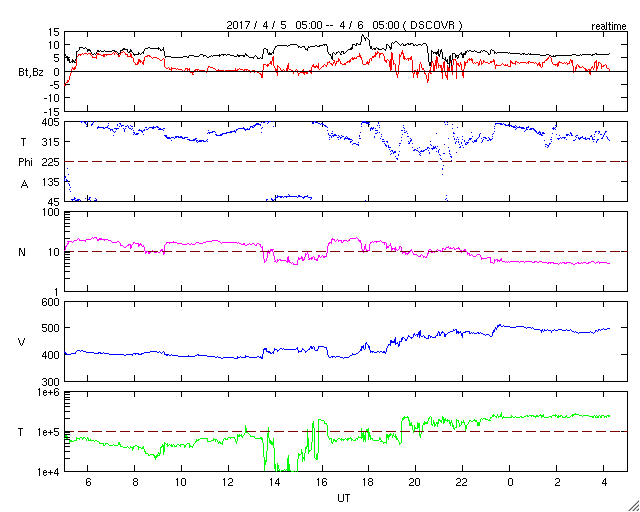640x512 pixels.
Task: Click the "18" hour tick on UT axis
Action: click(369, 482)
